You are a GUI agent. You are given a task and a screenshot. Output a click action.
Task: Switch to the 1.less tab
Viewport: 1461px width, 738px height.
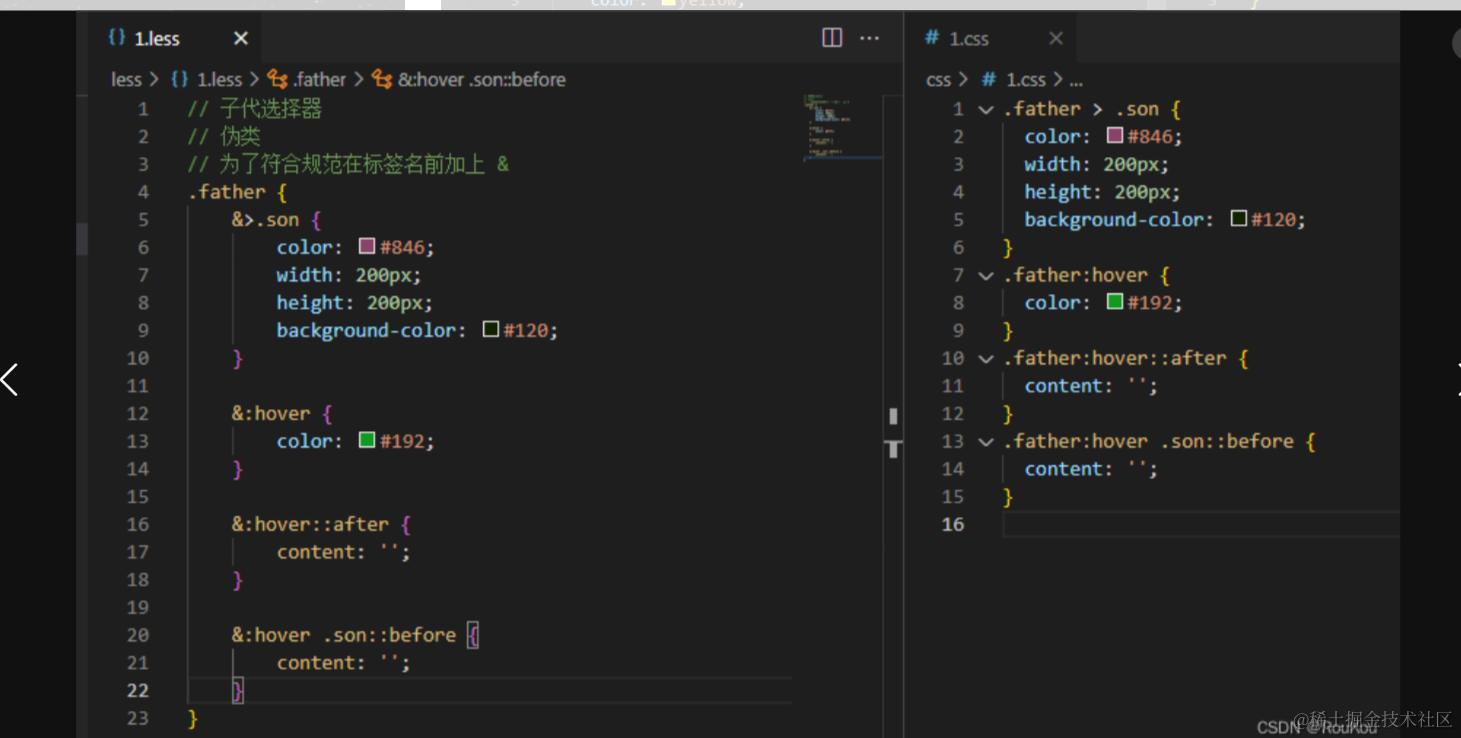(x=157, y=38)
